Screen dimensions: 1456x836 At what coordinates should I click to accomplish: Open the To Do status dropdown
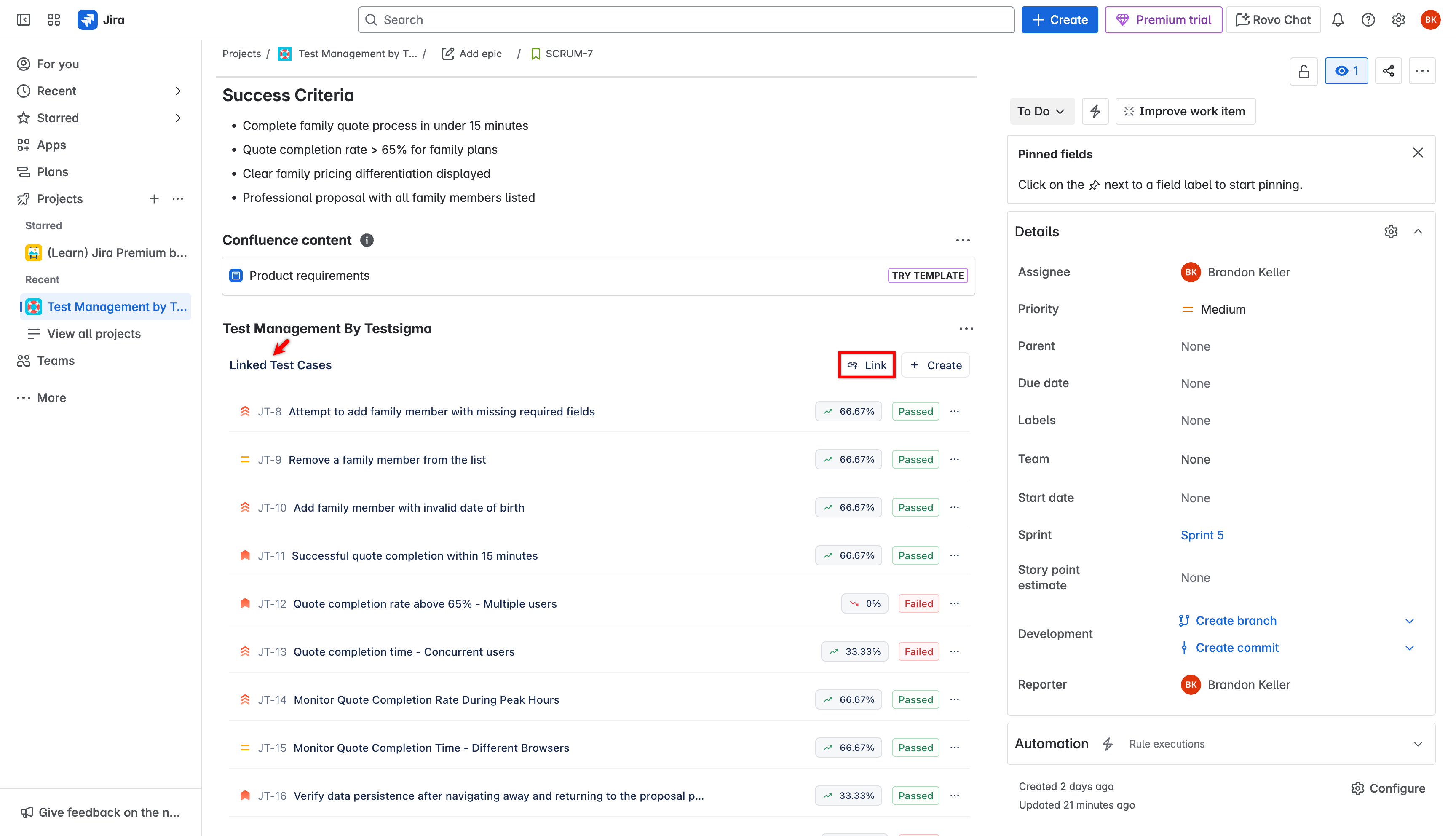point(1041,111)
